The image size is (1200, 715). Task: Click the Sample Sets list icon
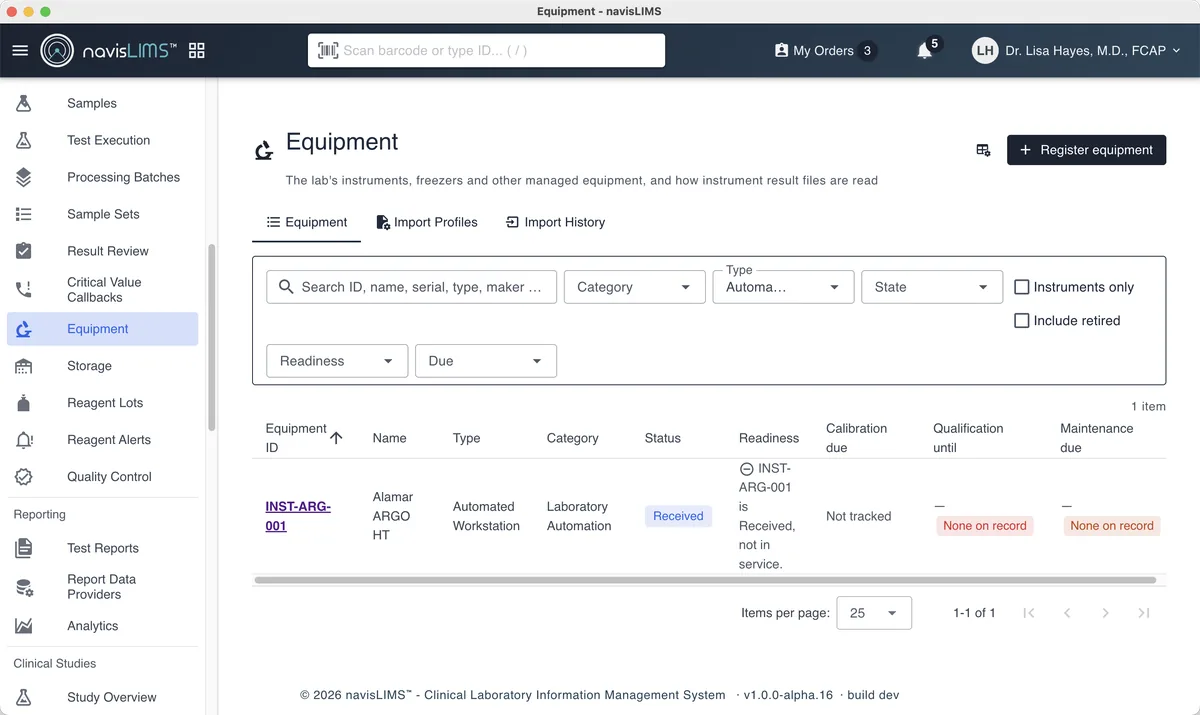point(24,214)
